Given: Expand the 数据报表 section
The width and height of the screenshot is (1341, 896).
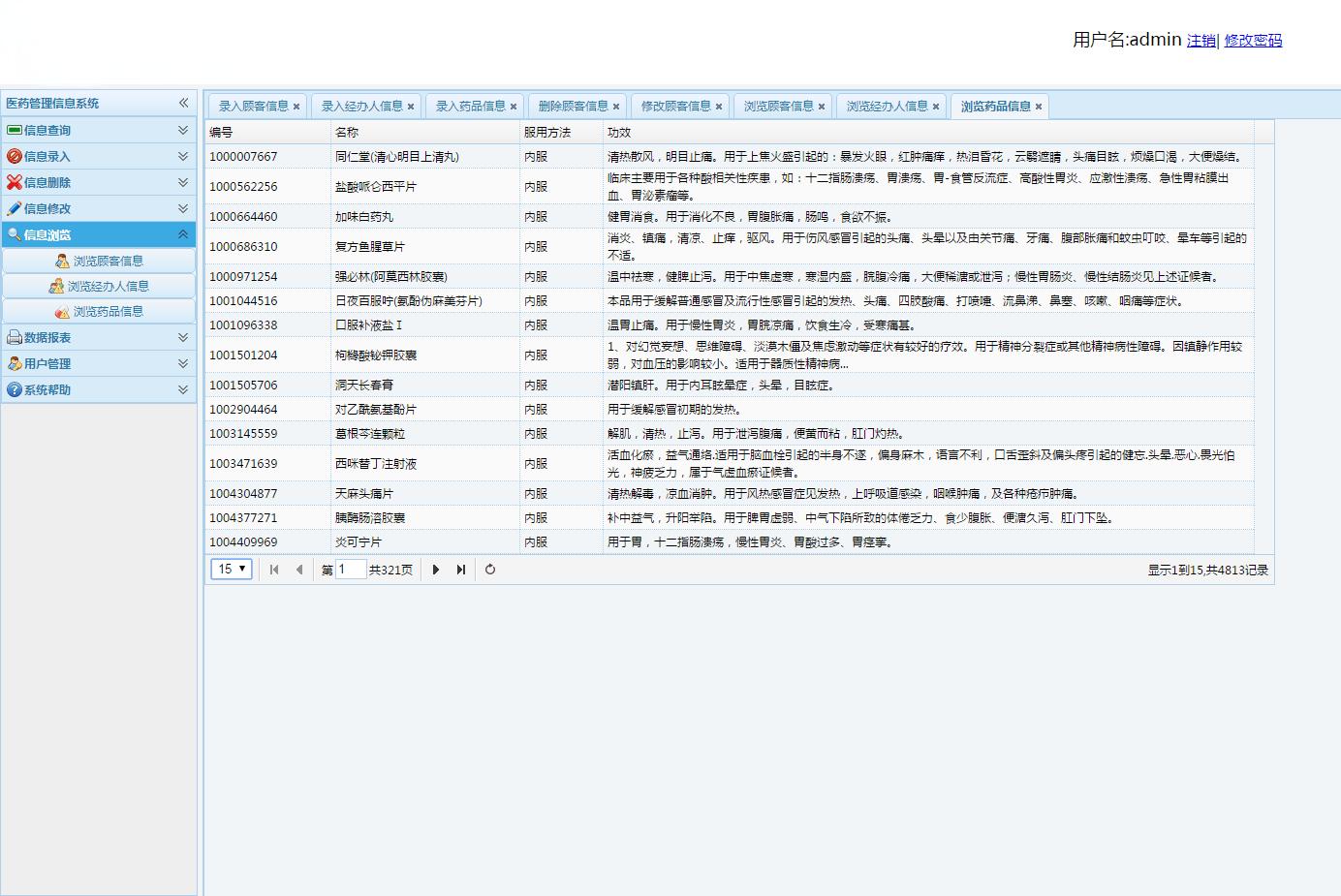Looking at the screenshot, I should pos(183,337).
